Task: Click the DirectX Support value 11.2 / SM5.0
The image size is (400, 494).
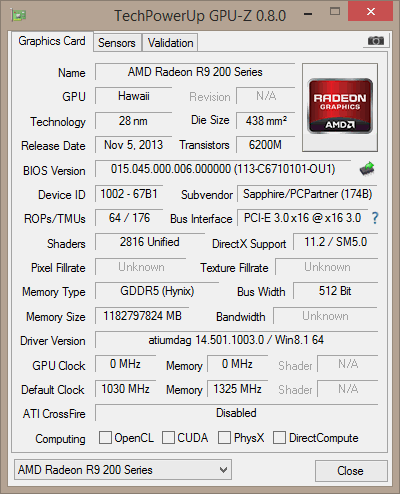Action: coord(335,242)
